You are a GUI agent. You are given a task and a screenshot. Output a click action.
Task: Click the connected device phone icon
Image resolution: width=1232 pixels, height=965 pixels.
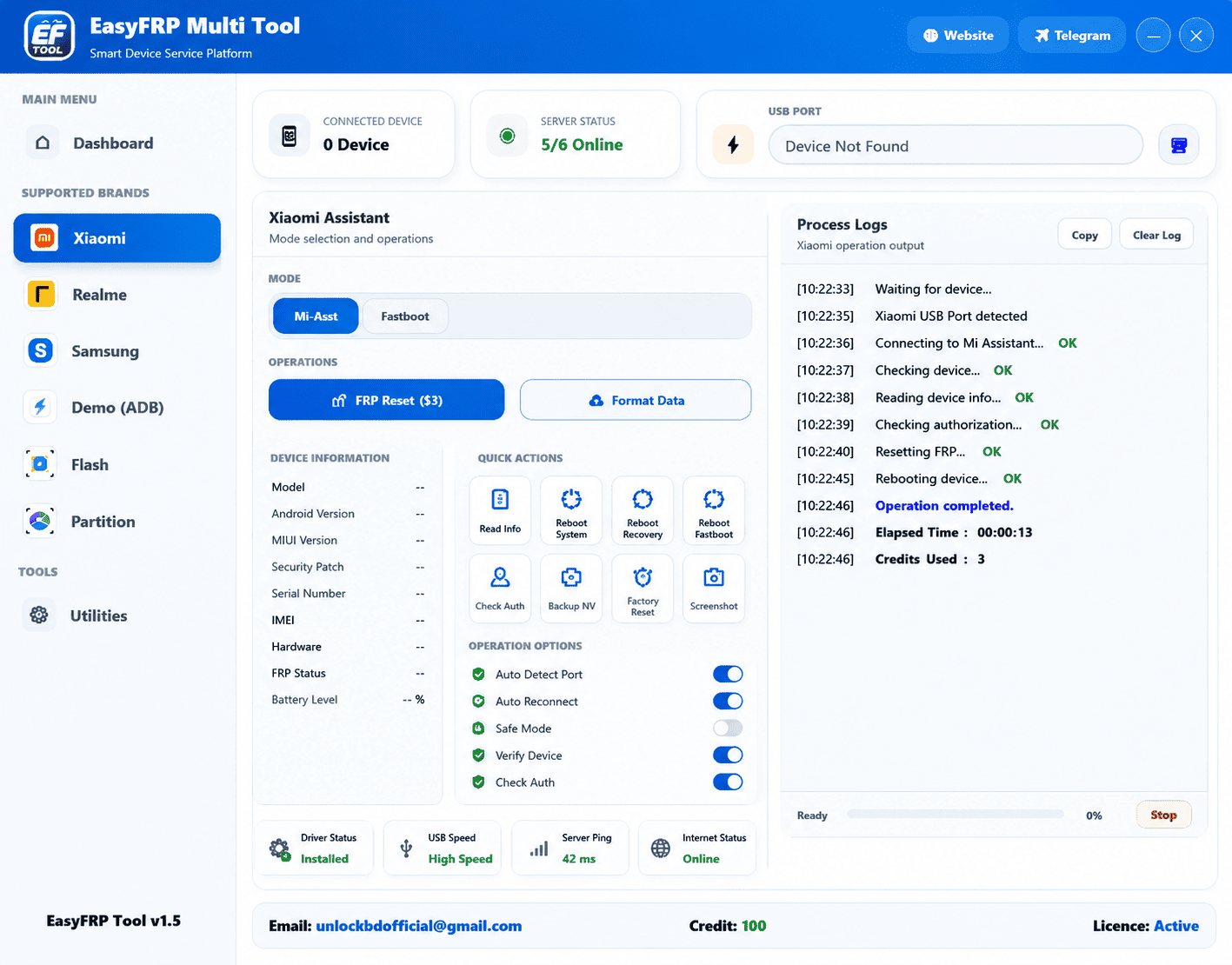(290, 136)
